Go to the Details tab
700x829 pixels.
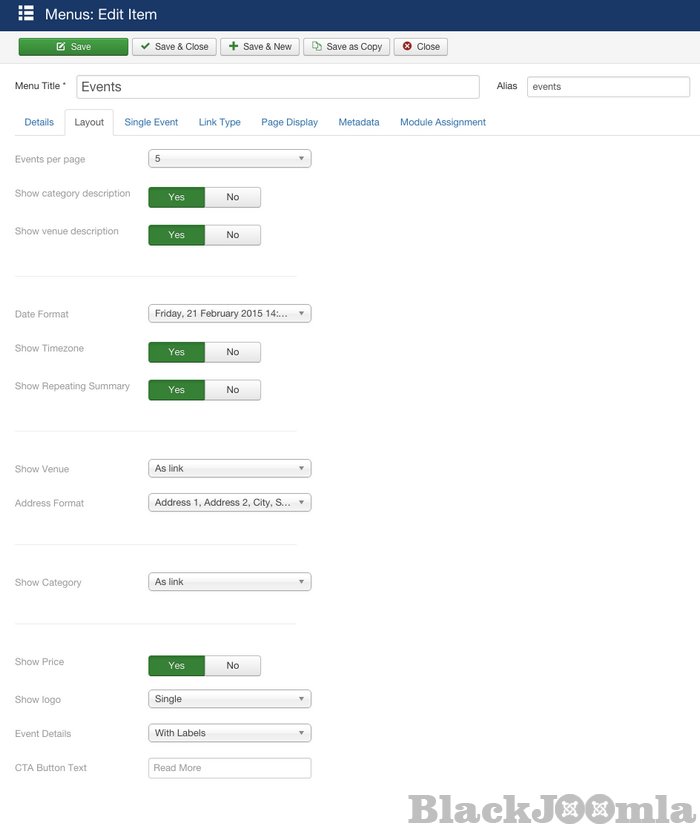pyautogui.click(x=39, y=122)
